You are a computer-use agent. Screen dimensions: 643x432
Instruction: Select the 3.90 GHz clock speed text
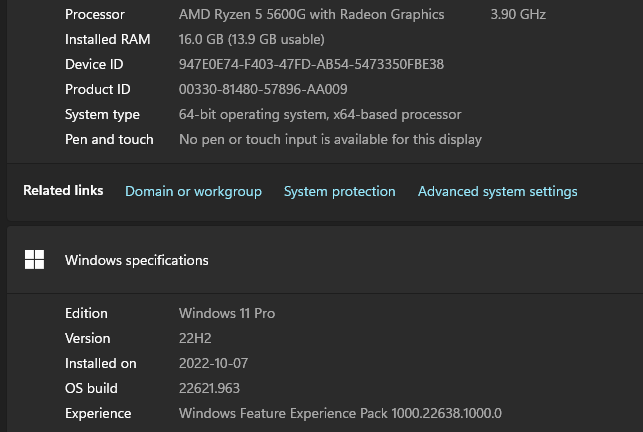point(518,14)
